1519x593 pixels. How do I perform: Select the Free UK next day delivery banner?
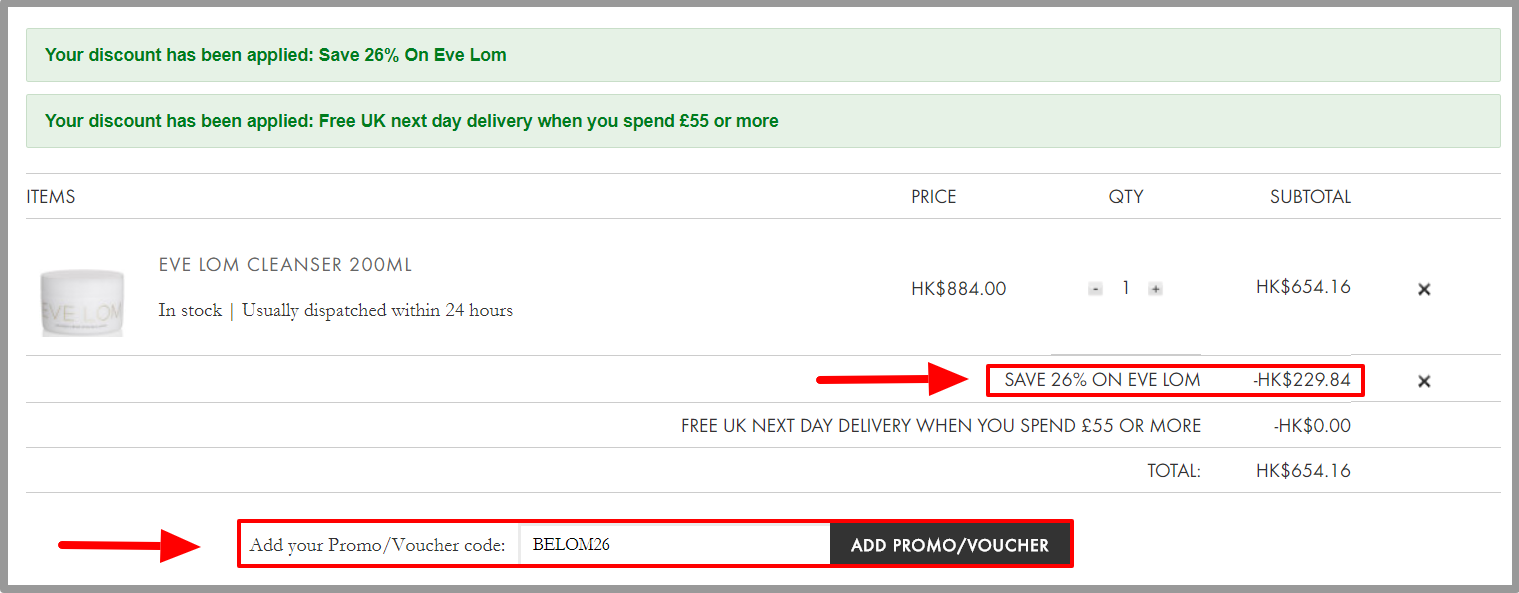(x=763, y=121)
